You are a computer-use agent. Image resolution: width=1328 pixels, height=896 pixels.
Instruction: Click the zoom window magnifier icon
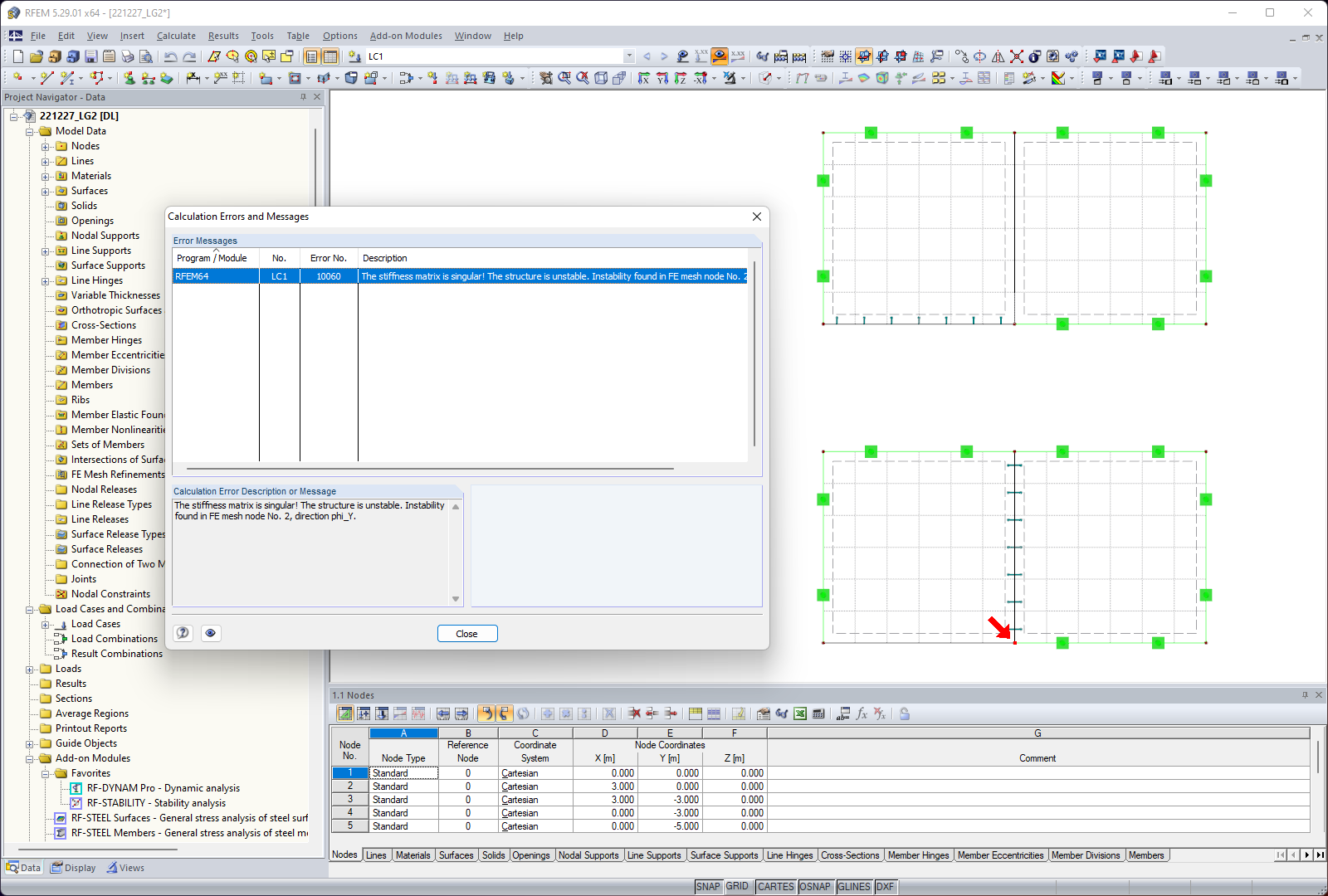coord(564,78)
